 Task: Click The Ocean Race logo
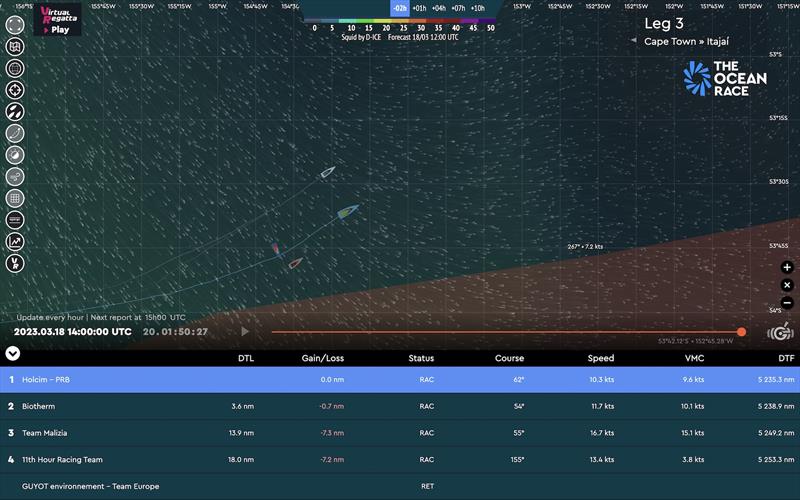725,79
